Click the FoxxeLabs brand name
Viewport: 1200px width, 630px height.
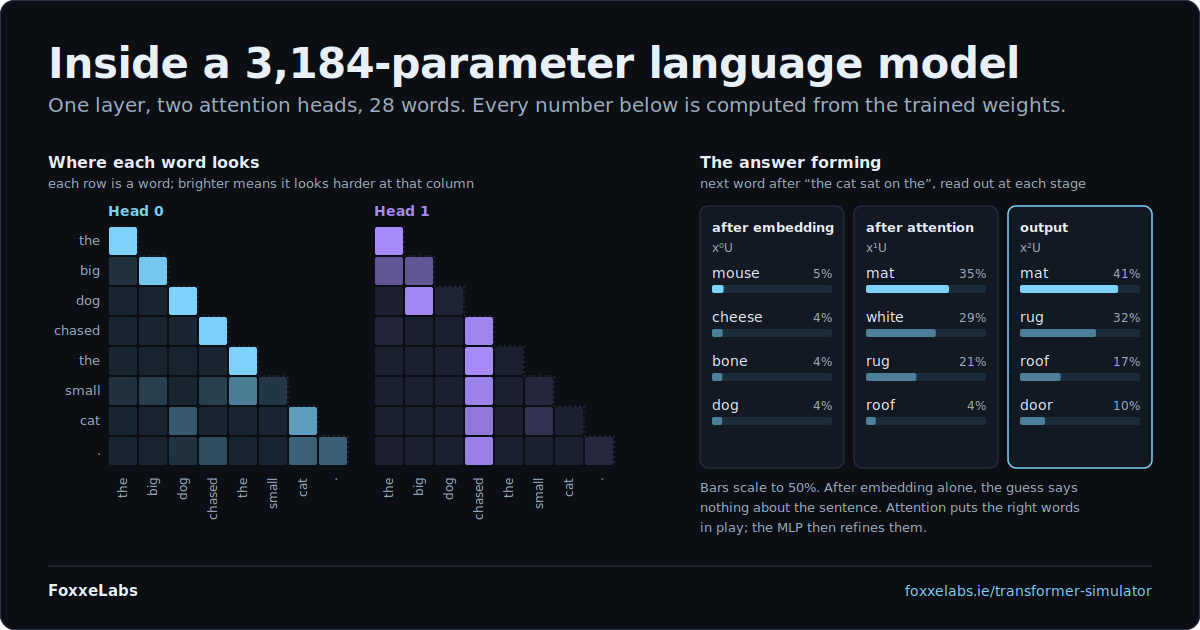tap(93, 591)
